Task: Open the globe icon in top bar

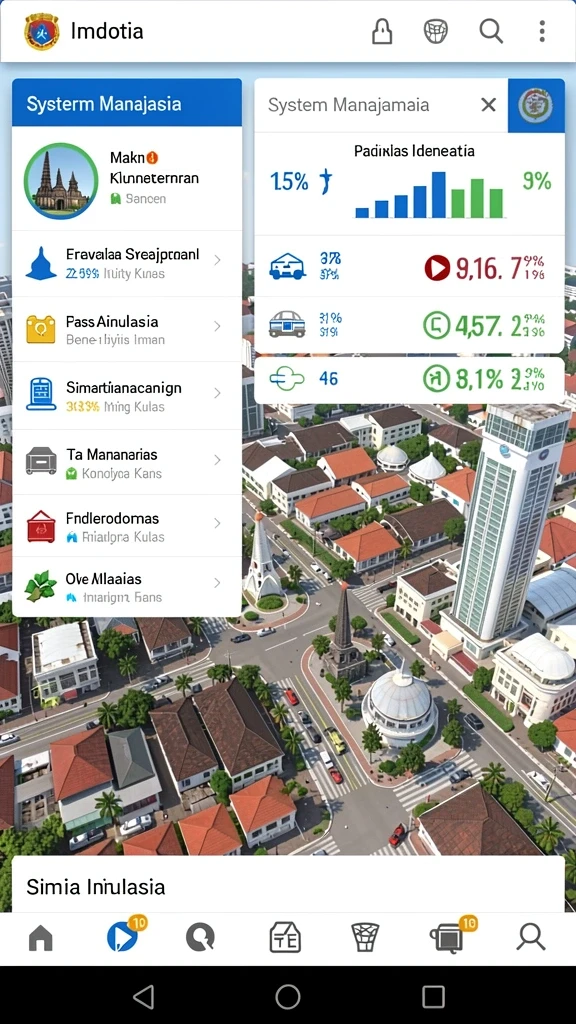Action: click(x=436, y=31)
